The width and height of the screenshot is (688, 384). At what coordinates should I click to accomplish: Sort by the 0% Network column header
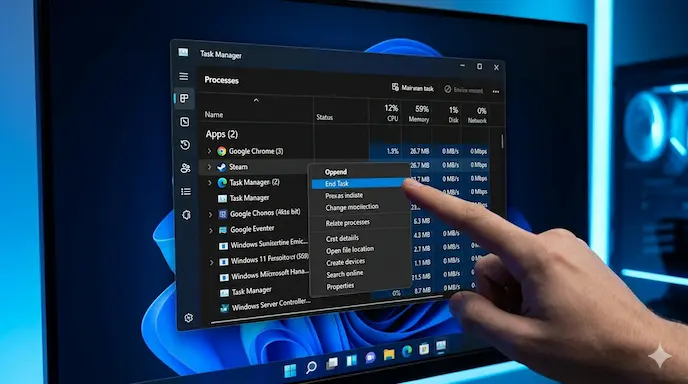[478, 115]
